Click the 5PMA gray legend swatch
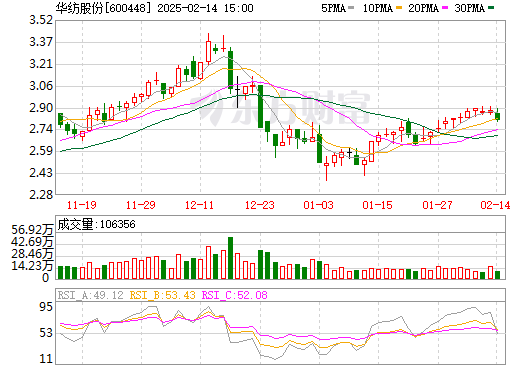 (x=351, y=8)
